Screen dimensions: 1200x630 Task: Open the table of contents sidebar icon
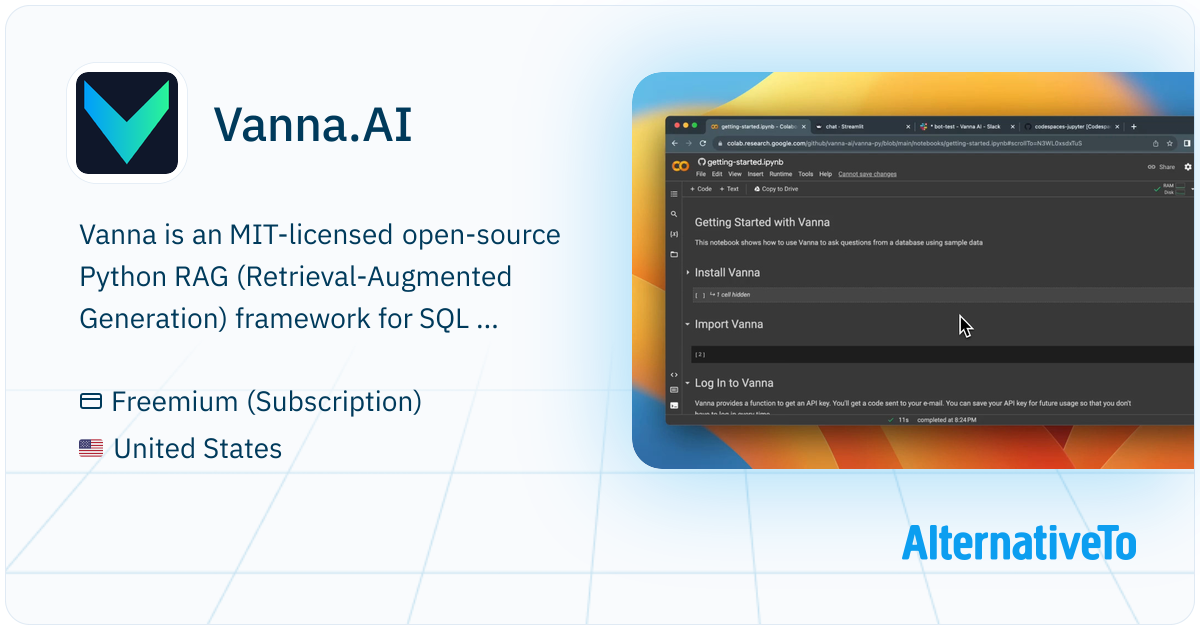pyautogui.click(x=674, y=194)
